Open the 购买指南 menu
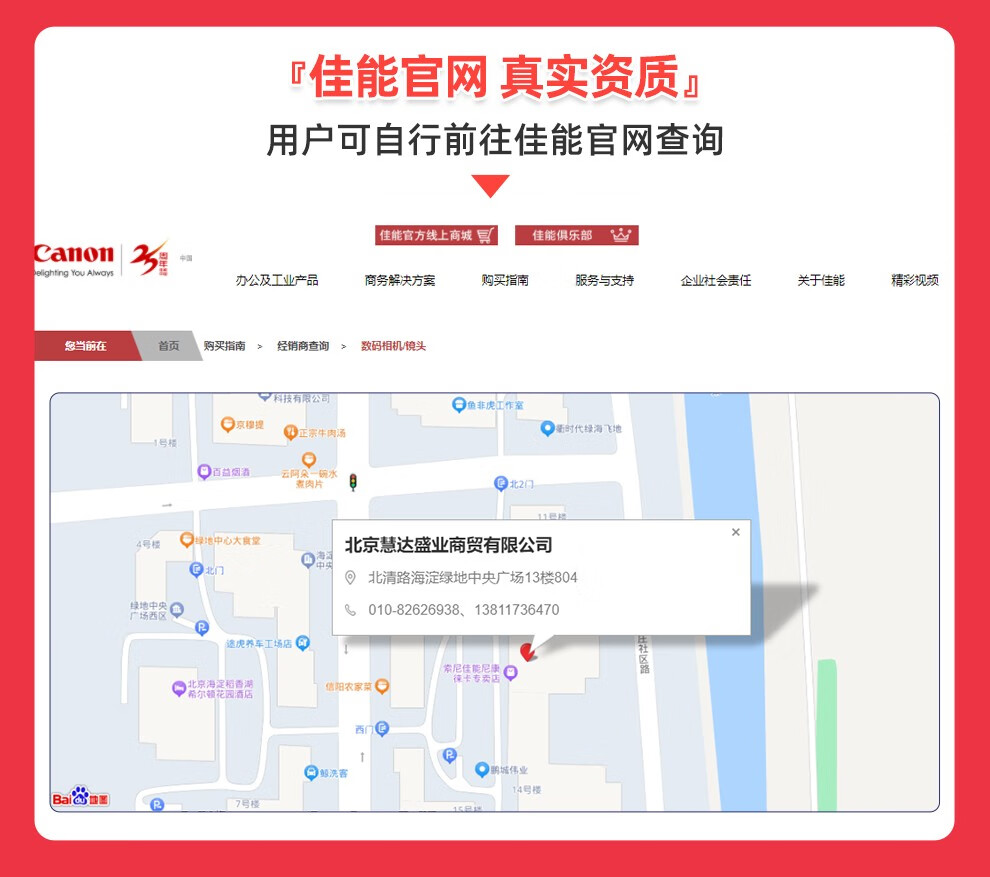 504,280
